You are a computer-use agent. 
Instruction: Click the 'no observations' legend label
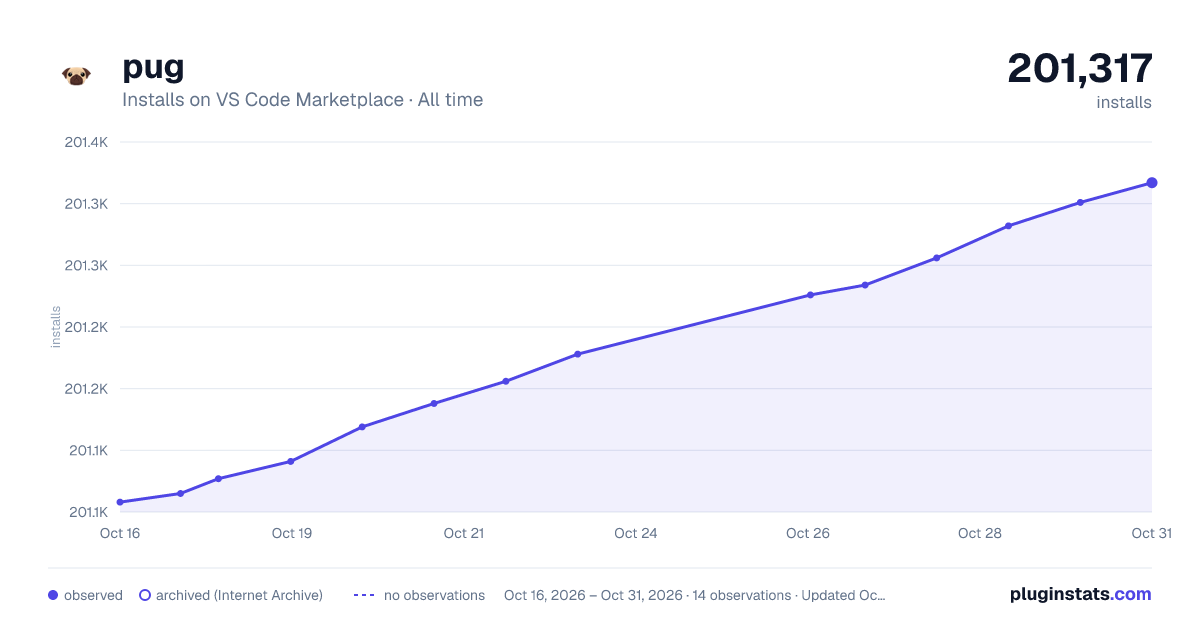tap(434, 595)
